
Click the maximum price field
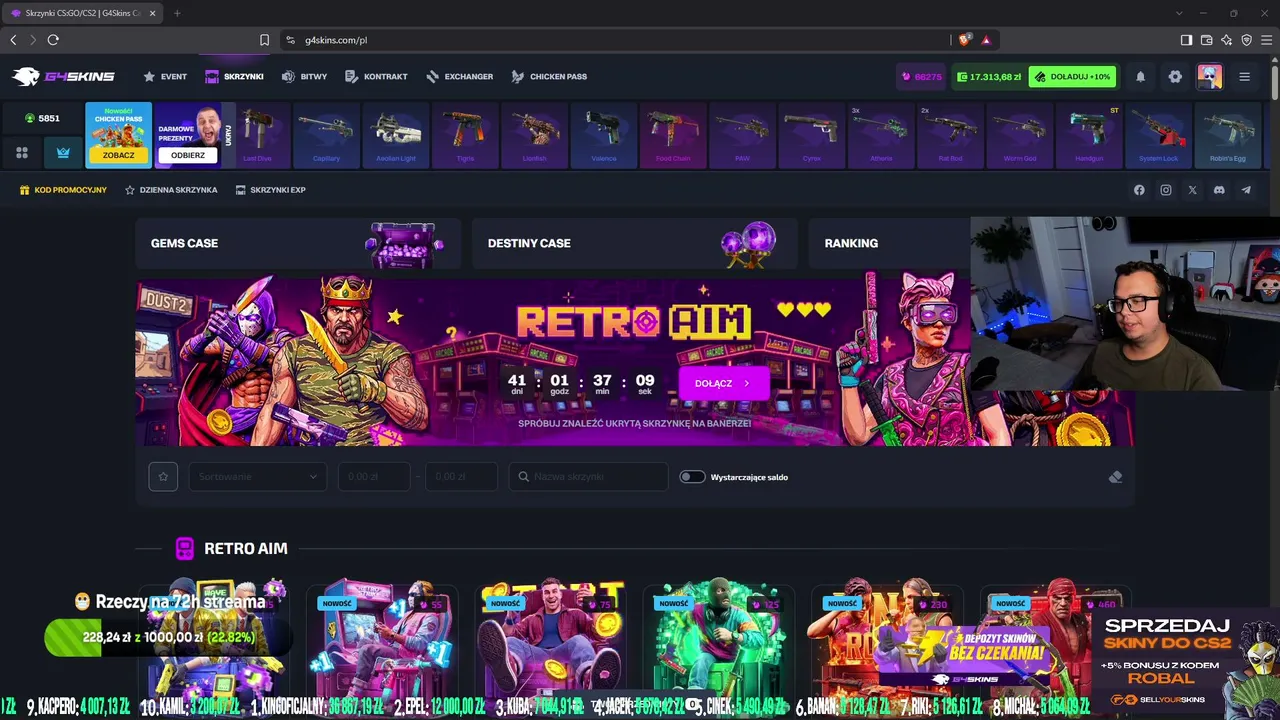tap(461, 477)
